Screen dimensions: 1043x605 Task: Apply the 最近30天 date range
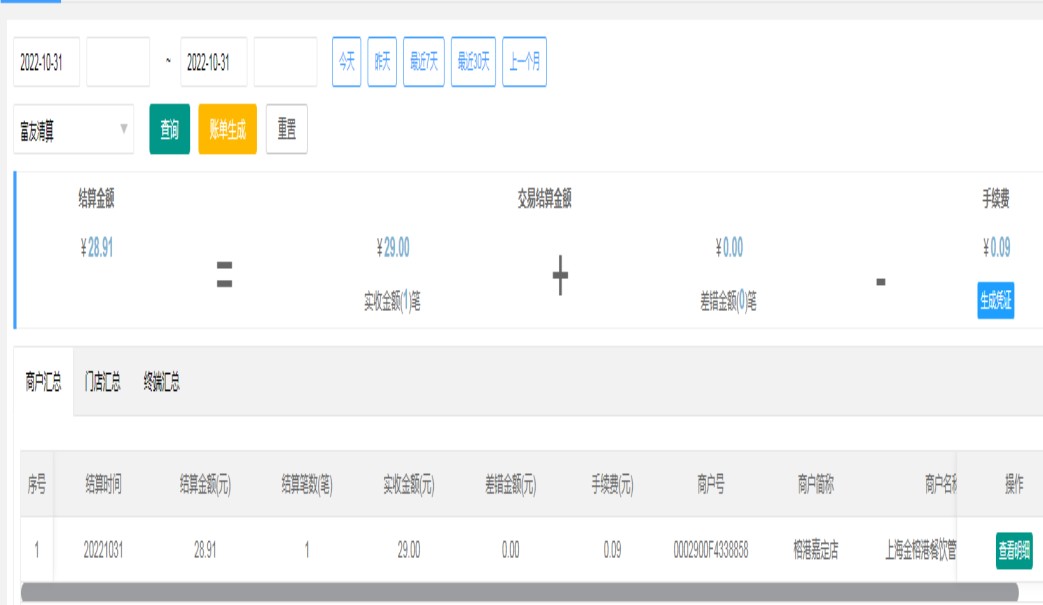(x=473, y=62)
